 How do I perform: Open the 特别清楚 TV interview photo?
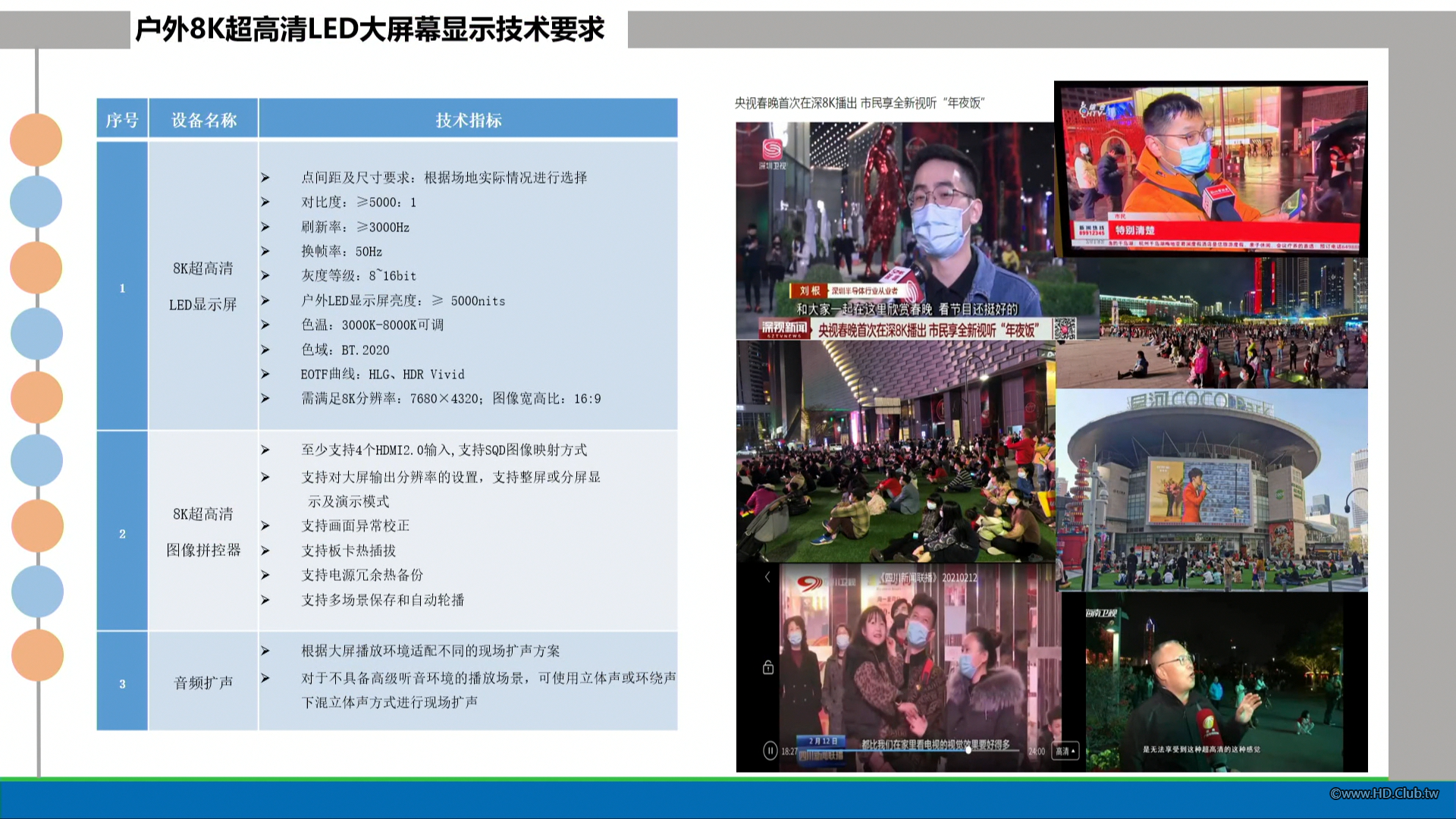point(1210,168)
